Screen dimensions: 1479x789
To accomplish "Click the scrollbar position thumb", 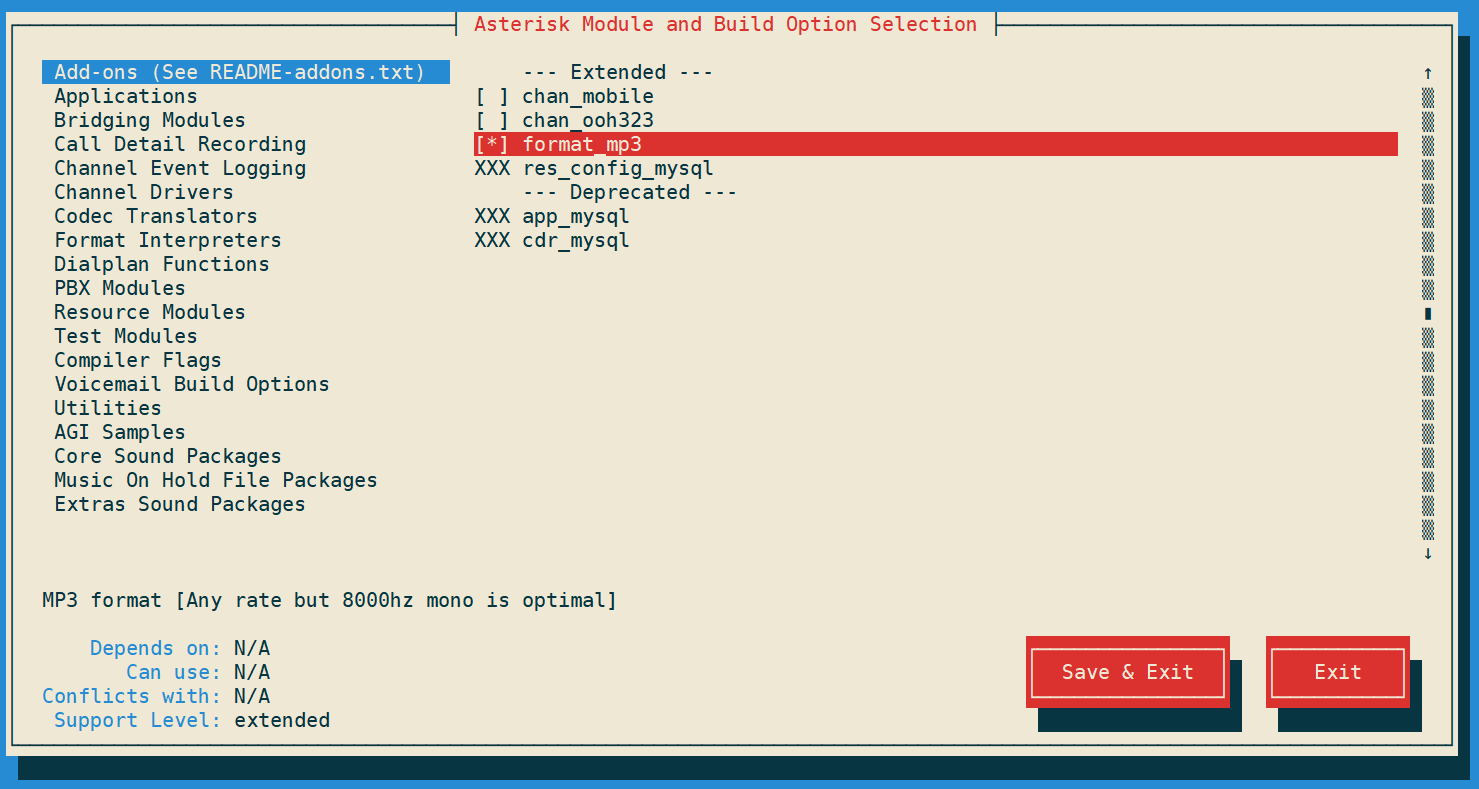I will click(x=1428, y=313).
